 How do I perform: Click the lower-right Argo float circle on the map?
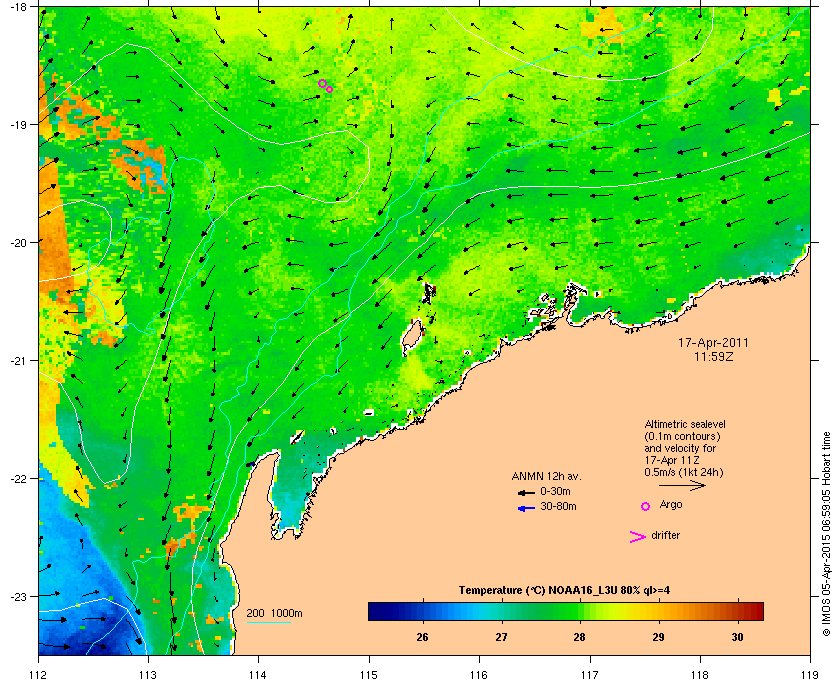[329, 89]
